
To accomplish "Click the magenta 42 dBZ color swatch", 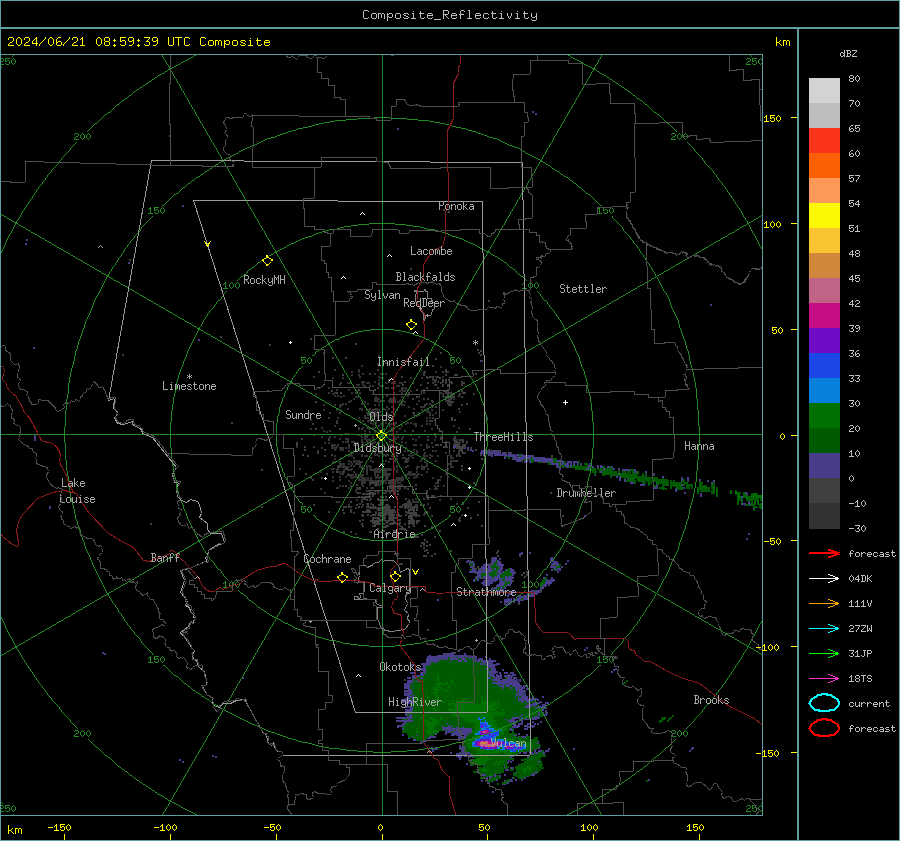I will [x=824, y=316].
